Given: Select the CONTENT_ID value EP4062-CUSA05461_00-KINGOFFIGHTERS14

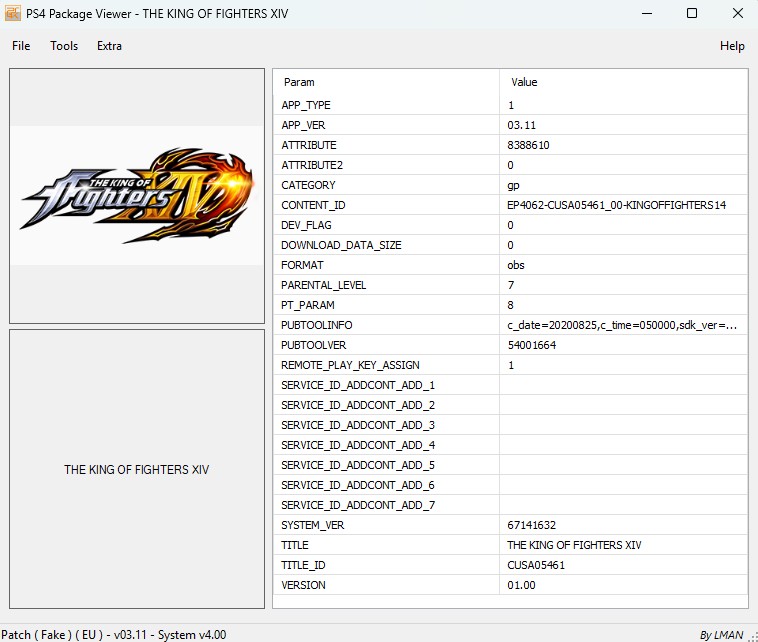Looking at the screenshot, I should (616, 205).
